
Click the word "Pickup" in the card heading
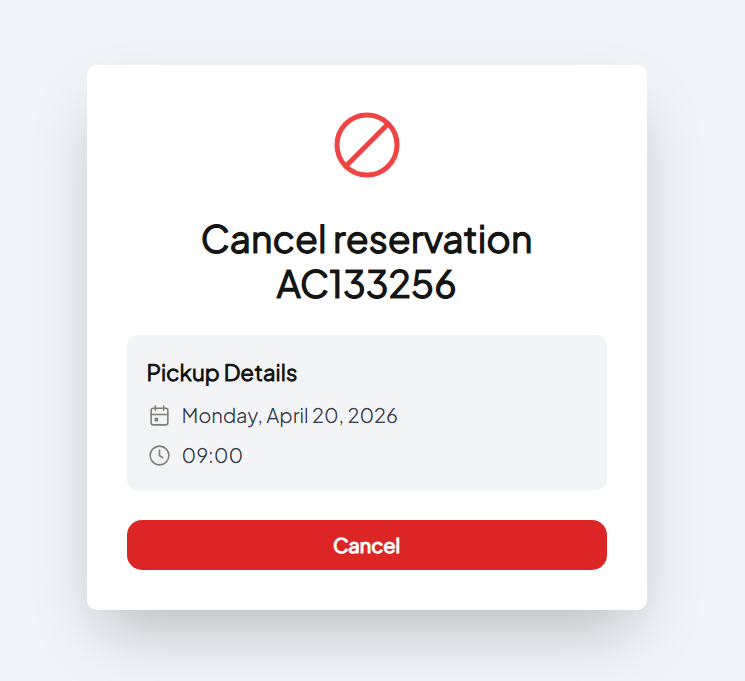[x=182, y=373]
